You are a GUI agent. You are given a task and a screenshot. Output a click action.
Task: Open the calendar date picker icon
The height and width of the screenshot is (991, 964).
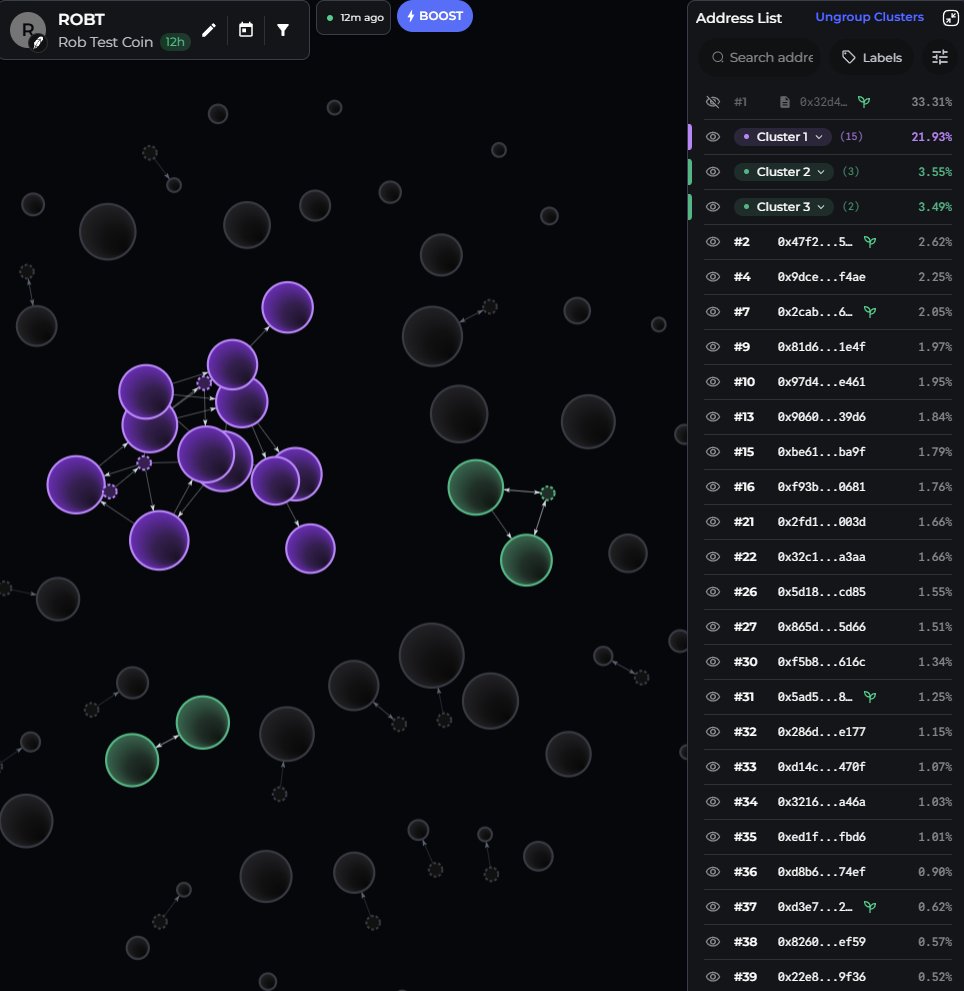(x=246, y=30)
